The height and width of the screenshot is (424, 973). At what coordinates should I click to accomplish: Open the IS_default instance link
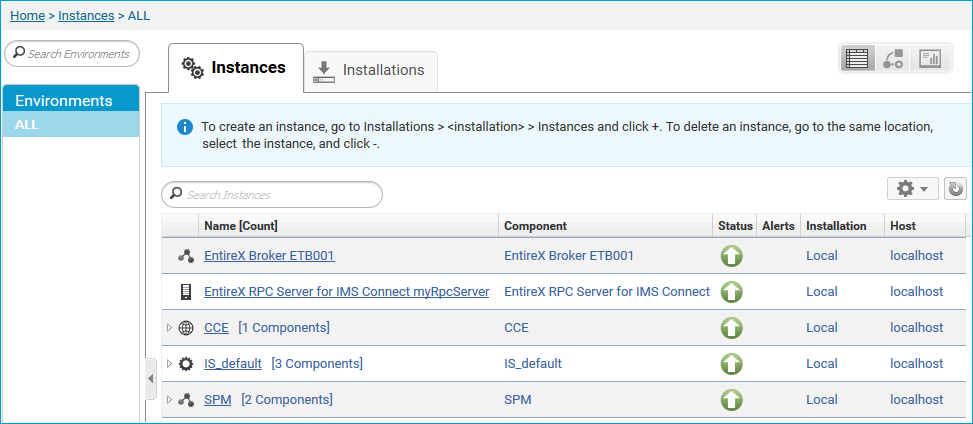tap(233, 364)
